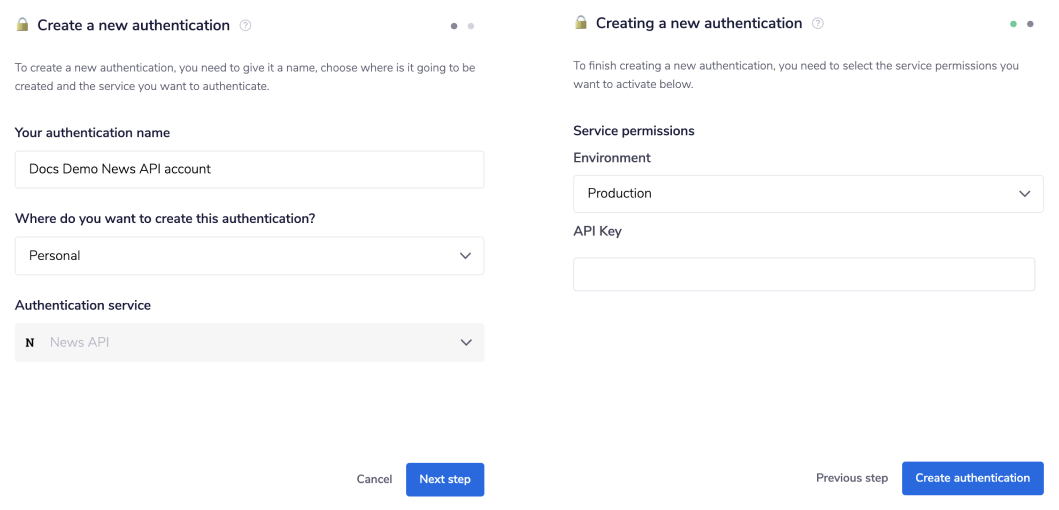Expand the 'Personal' location dropdown

tap(249, 256)
